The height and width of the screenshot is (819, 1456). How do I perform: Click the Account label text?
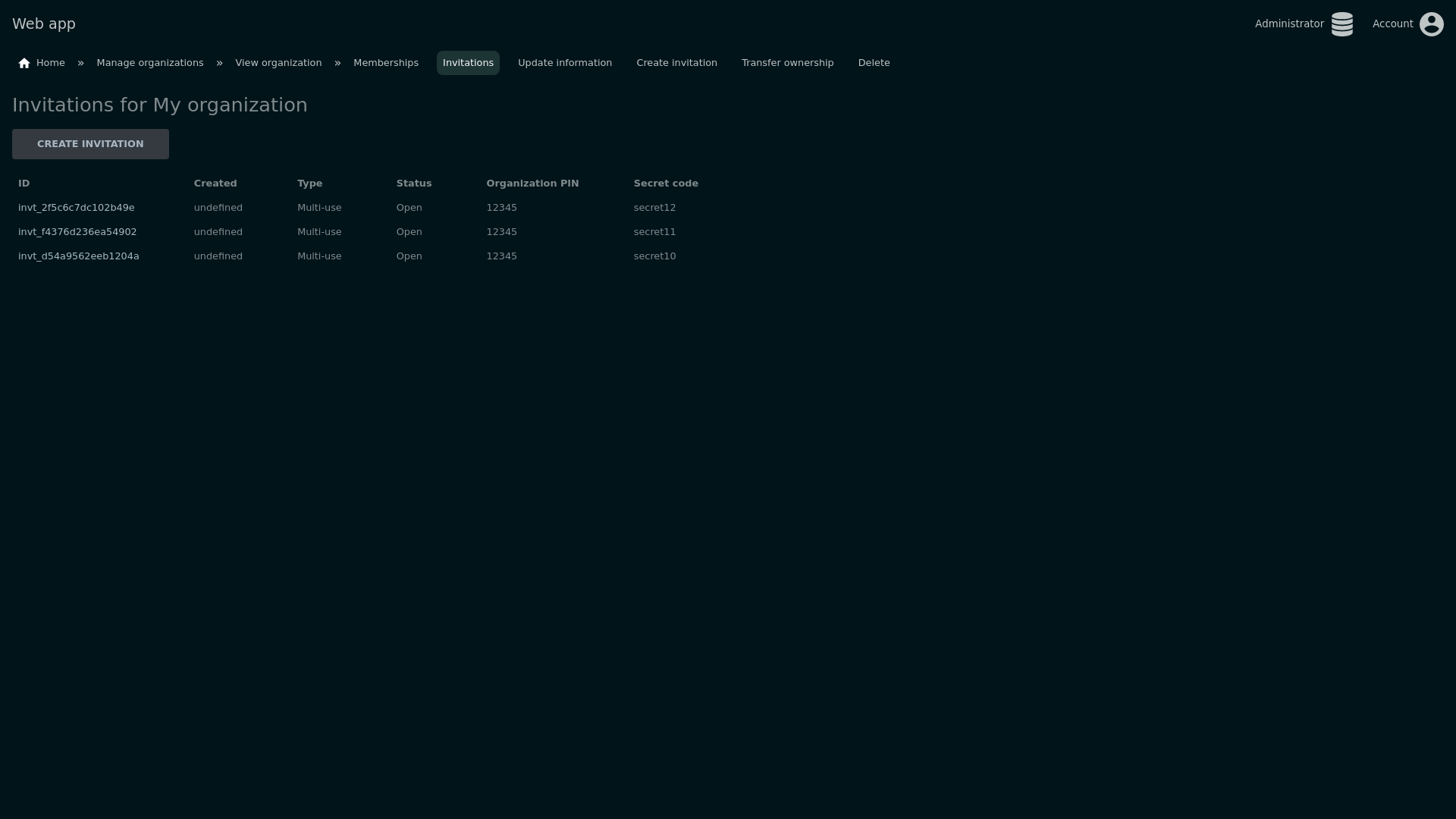(1392, 24)
